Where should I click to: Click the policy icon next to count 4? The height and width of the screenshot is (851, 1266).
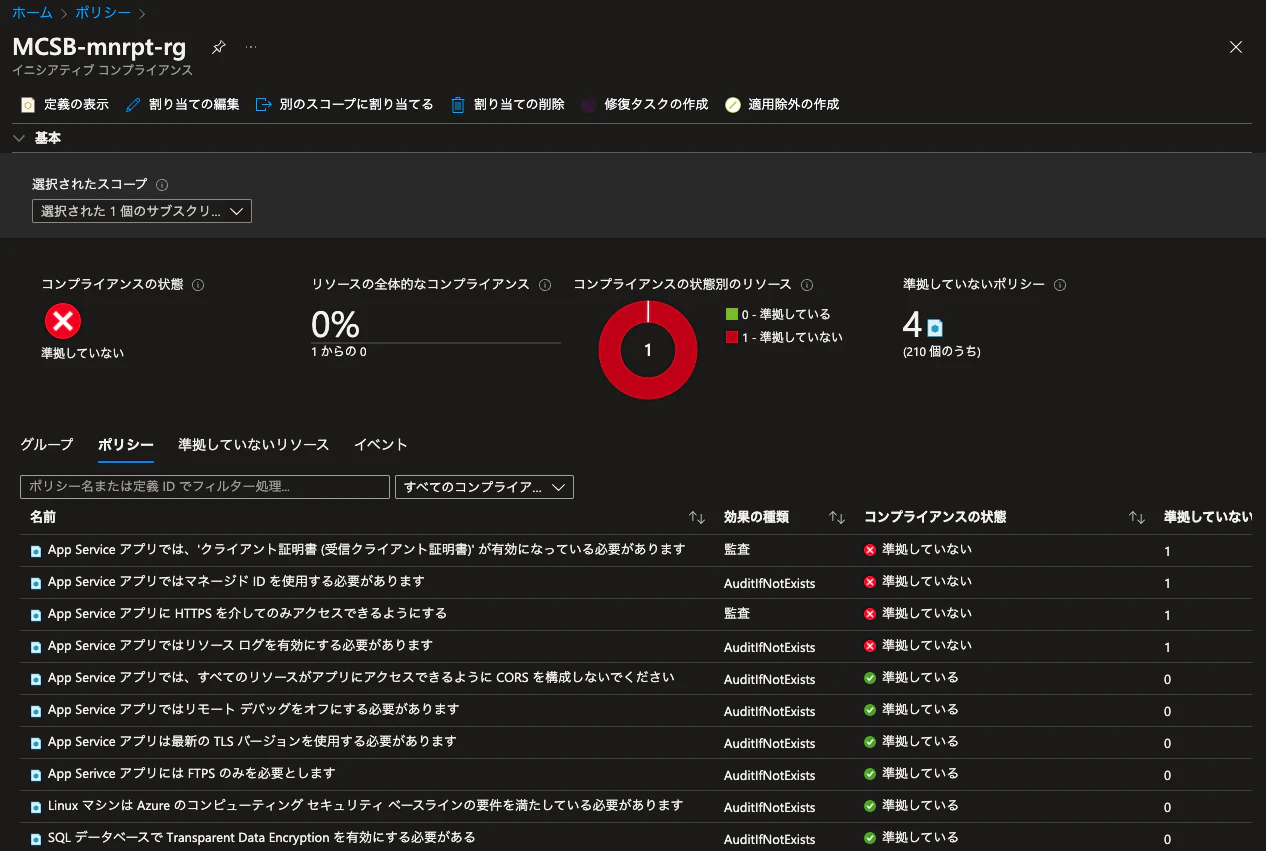click(x=935, y=327)
